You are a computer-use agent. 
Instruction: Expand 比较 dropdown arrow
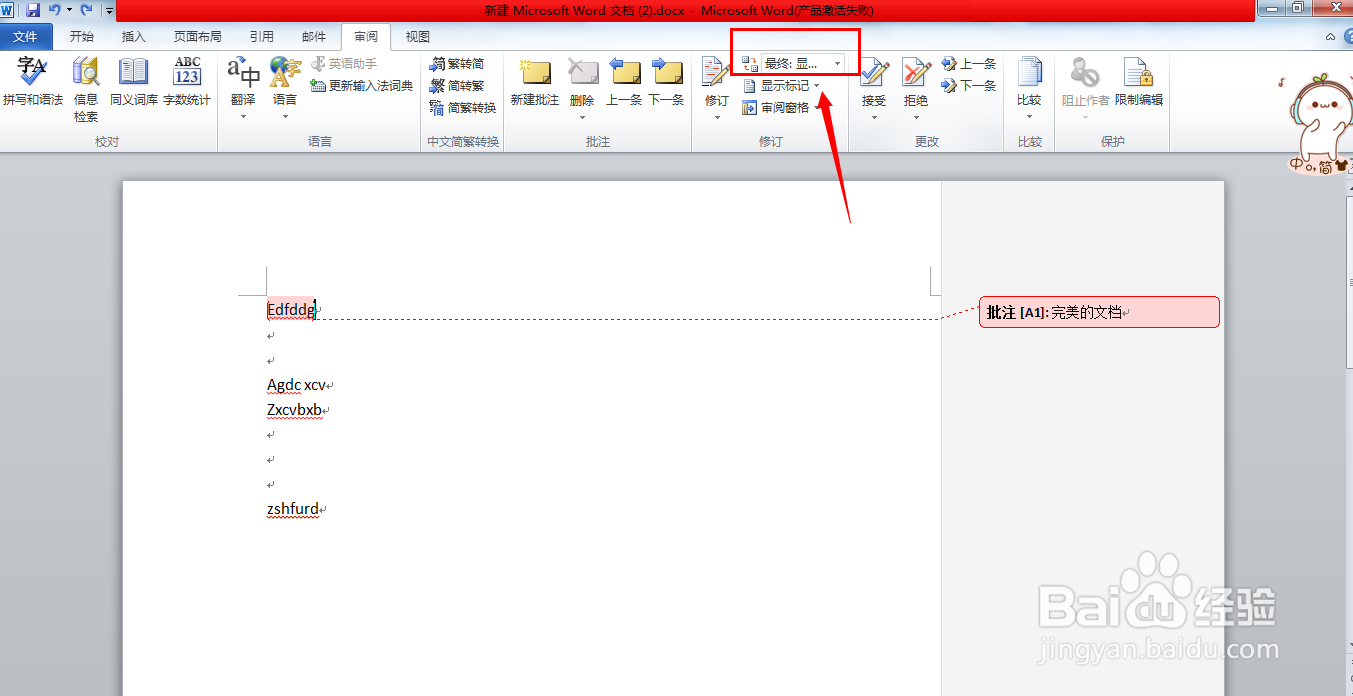[x=1029, y=117]
